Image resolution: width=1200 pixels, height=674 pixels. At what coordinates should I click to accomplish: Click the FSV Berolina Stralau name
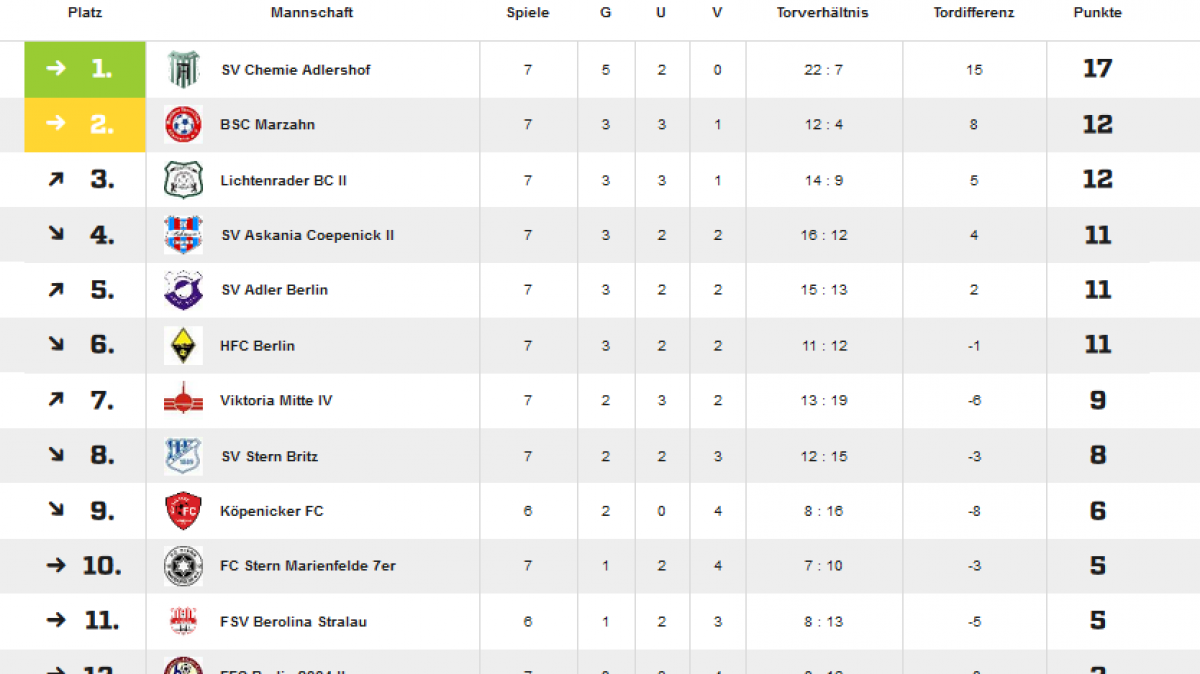coord(294,622)
